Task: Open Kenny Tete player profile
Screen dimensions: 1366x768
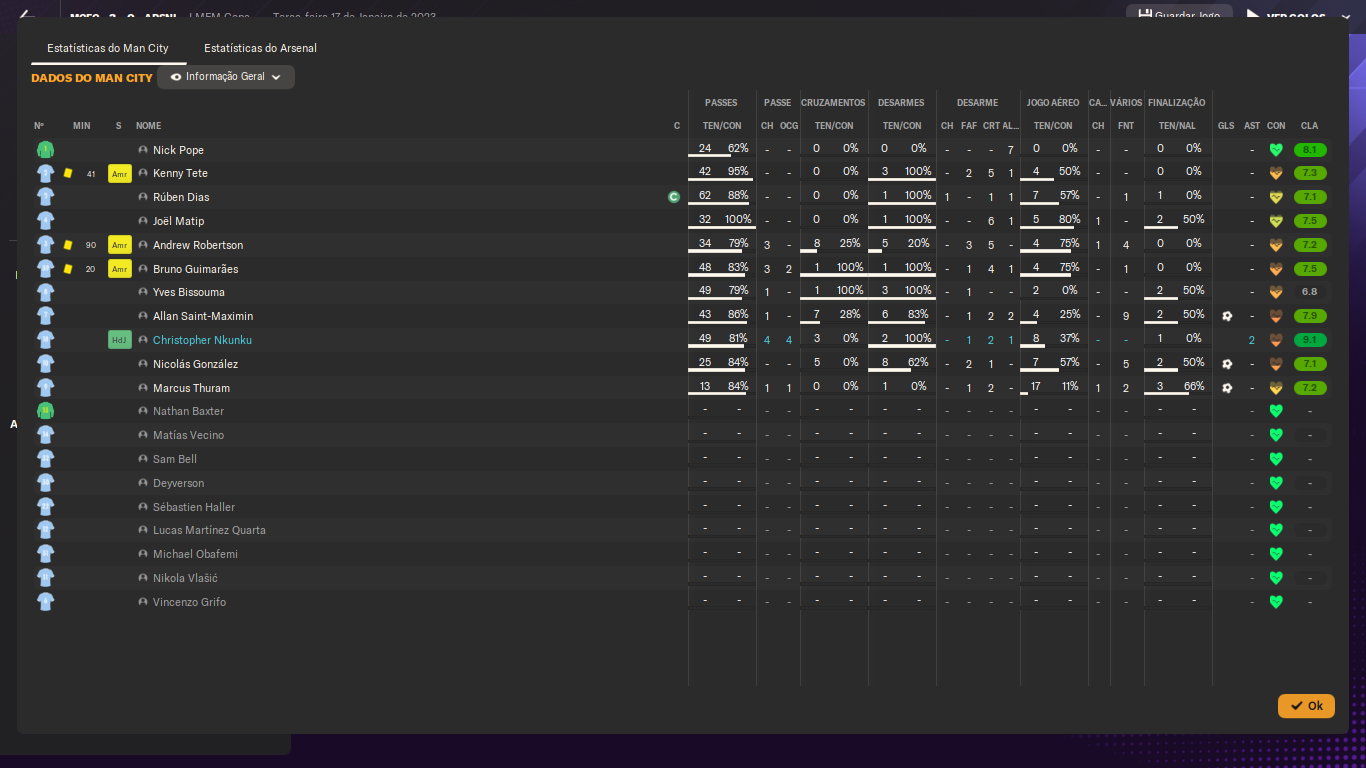Action: [x=180, y=173]
